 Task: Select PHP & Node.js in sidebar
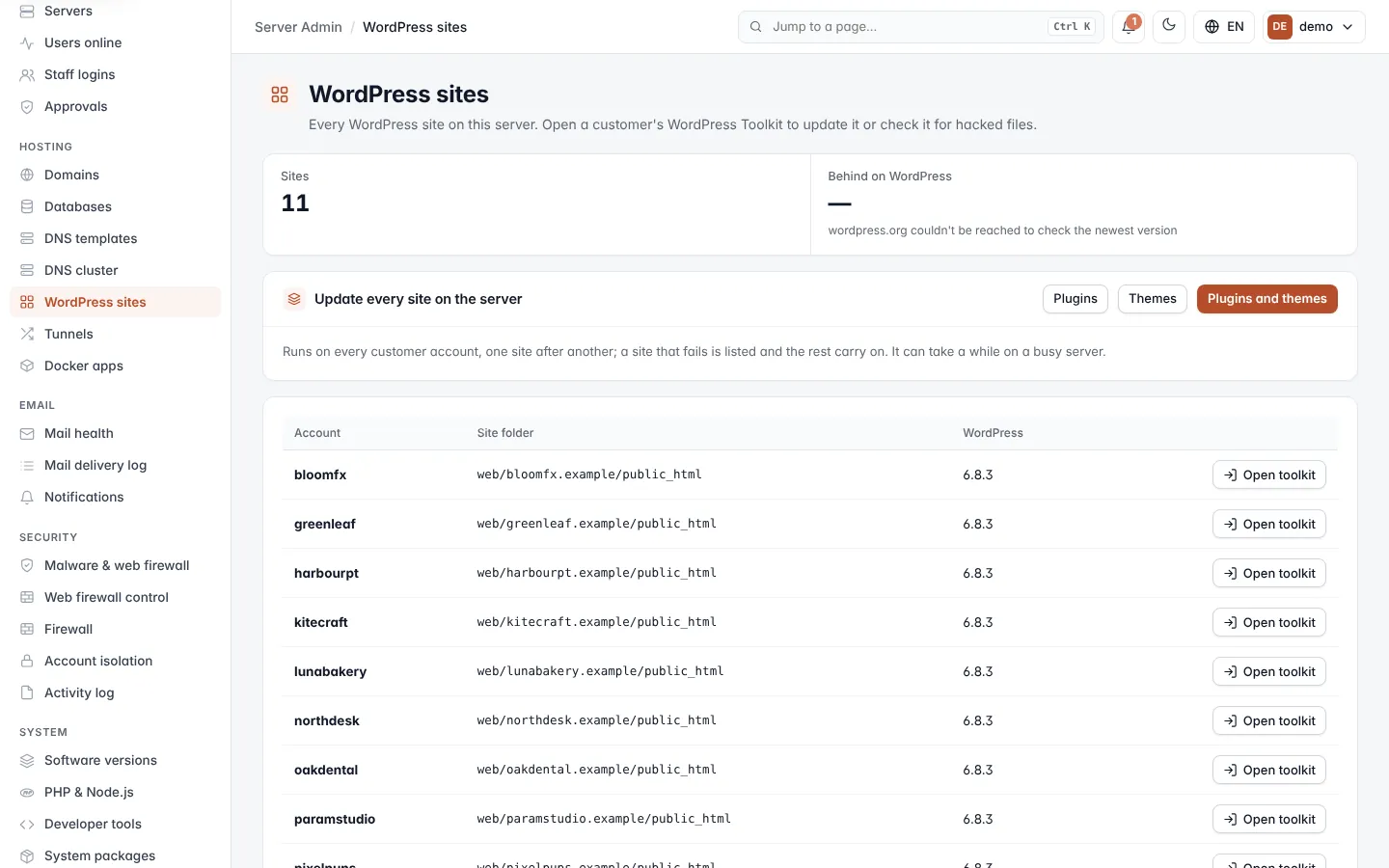point(116,792)
